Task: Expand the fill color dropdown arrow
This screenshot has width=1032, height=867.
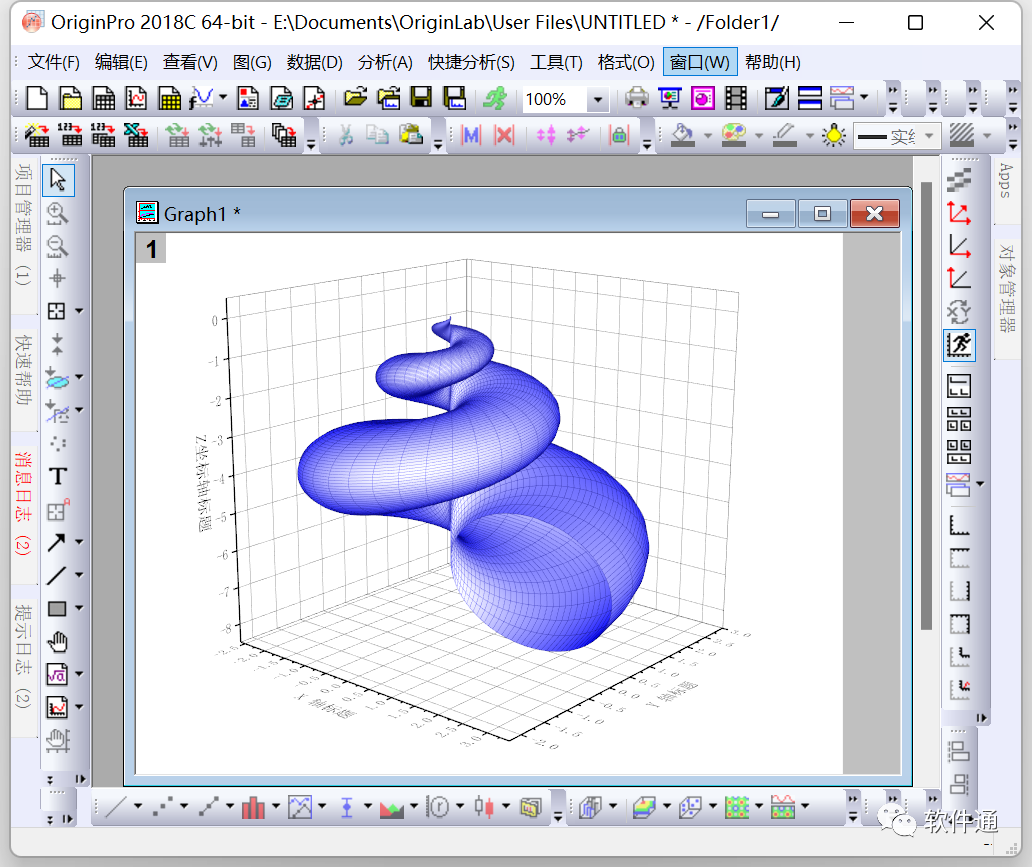Action: point(708,136)
